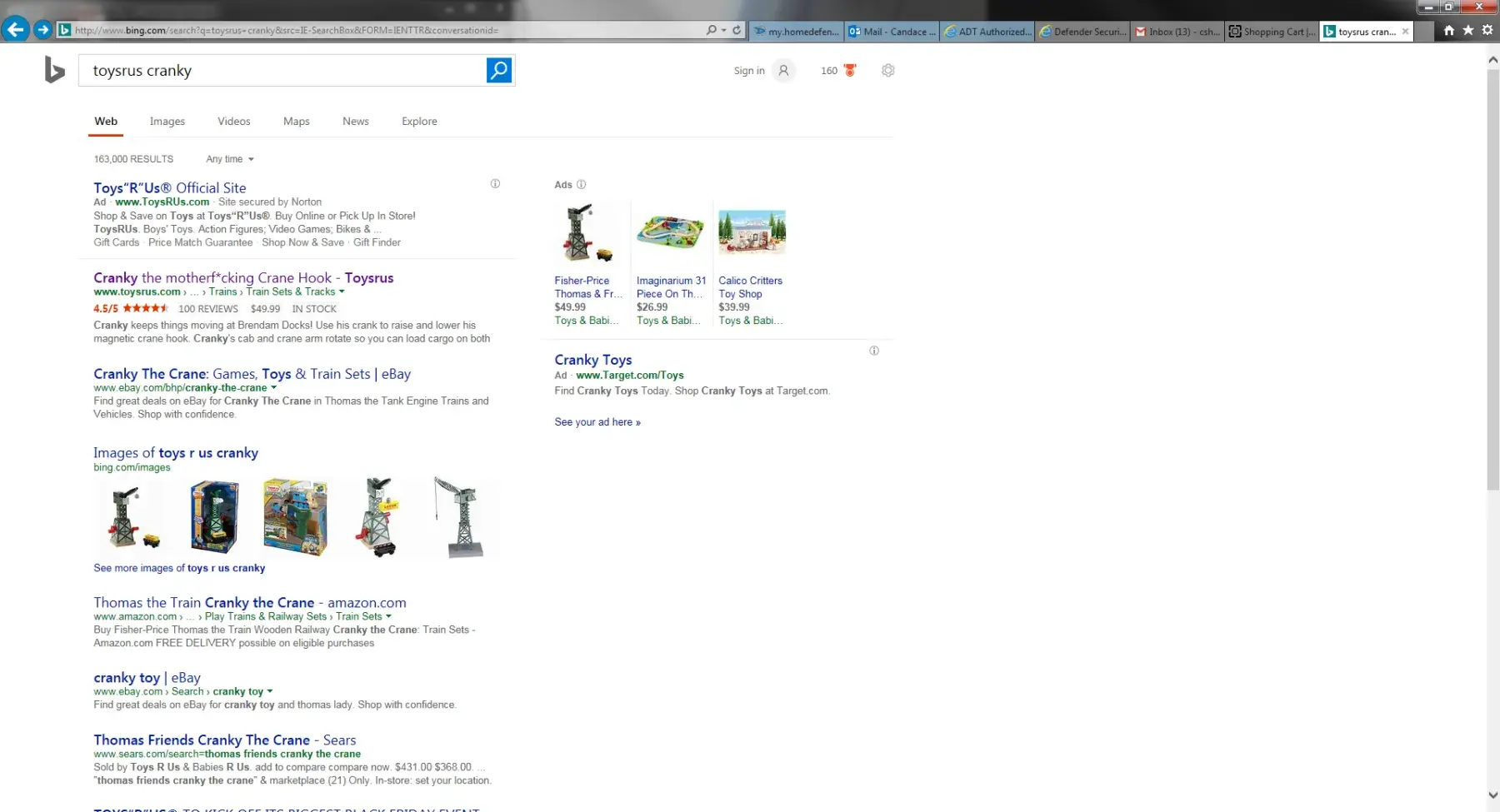Go to browser home page icon
The width and height of the screenshot is (1500, 812).
pyautogui.click(x=1448, y=30)
